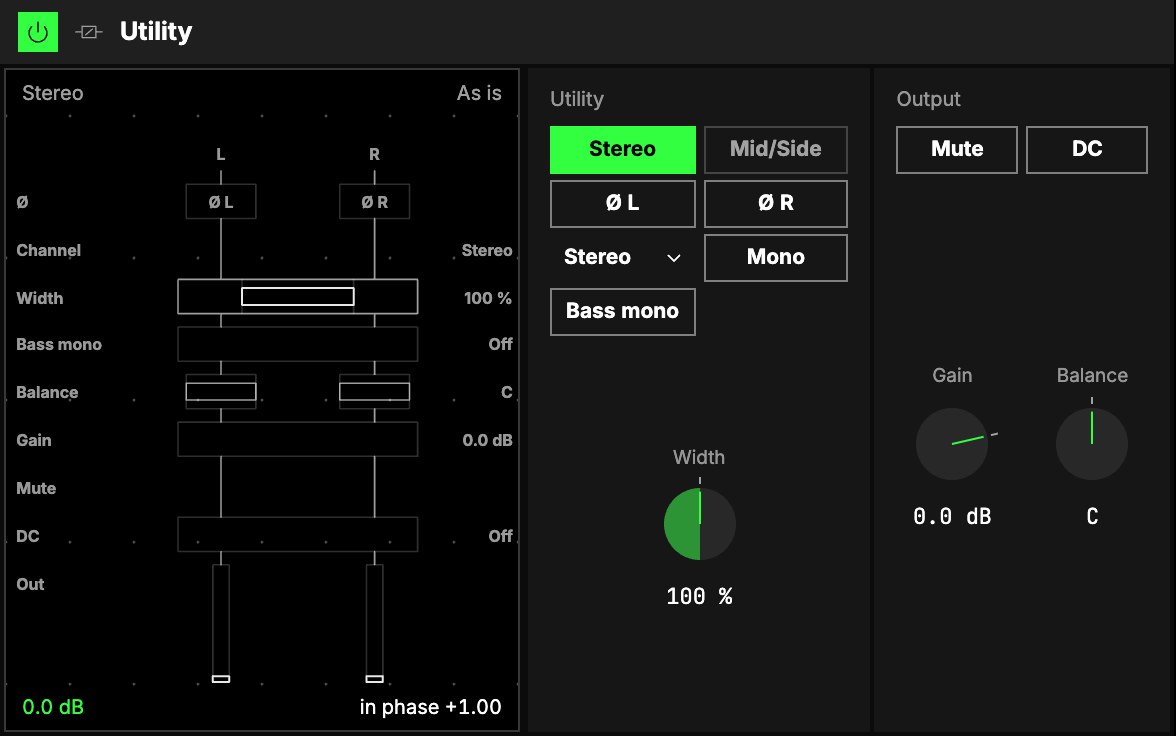Click the Balance row C value
The width and height of the screenshot is (1176, 736).
tap(507, 392)
